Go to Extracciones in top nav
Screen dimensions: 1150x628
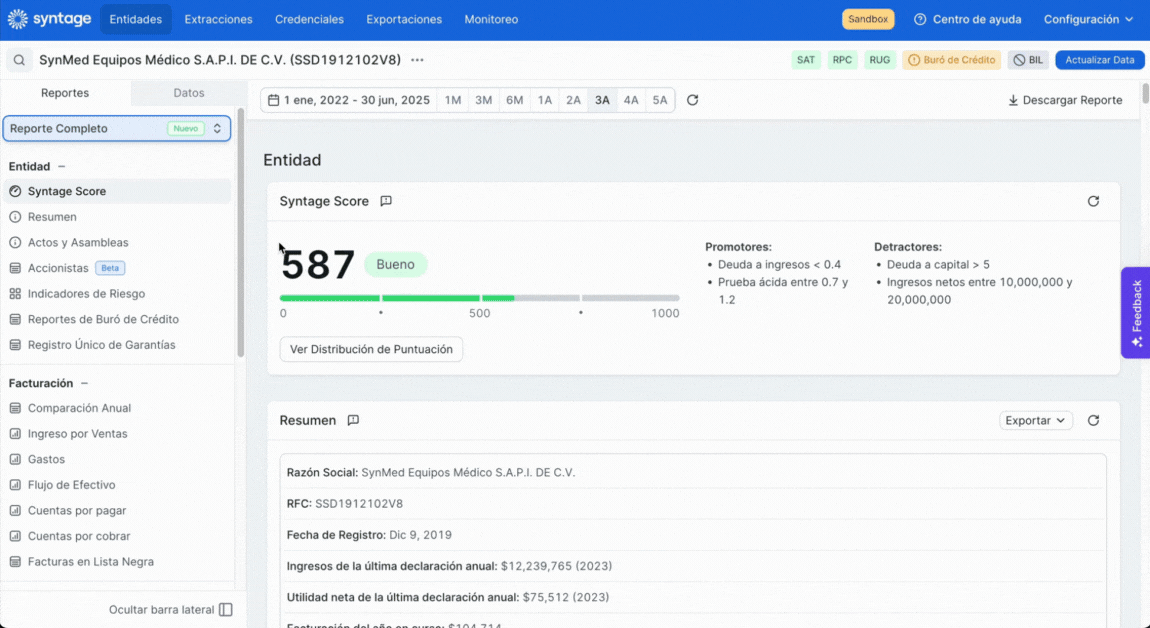(x=219, y=19)
